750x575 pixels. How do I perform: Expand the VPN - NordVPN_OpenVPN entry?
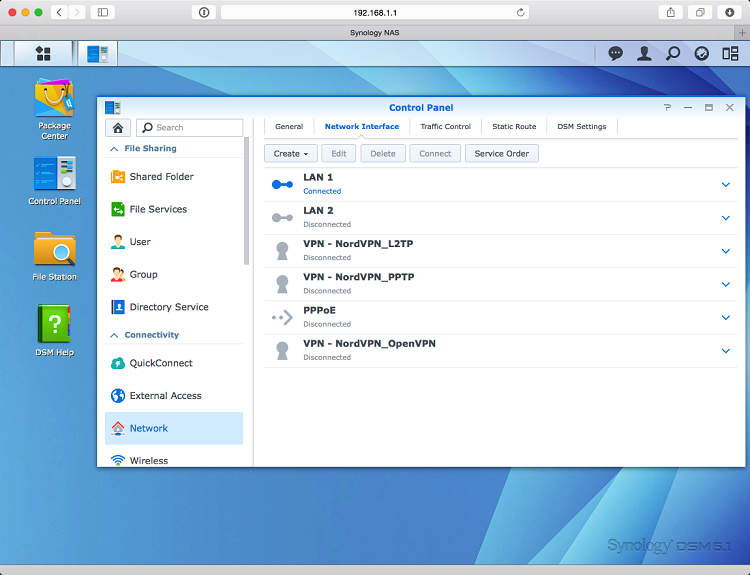(x=726, y=351)
